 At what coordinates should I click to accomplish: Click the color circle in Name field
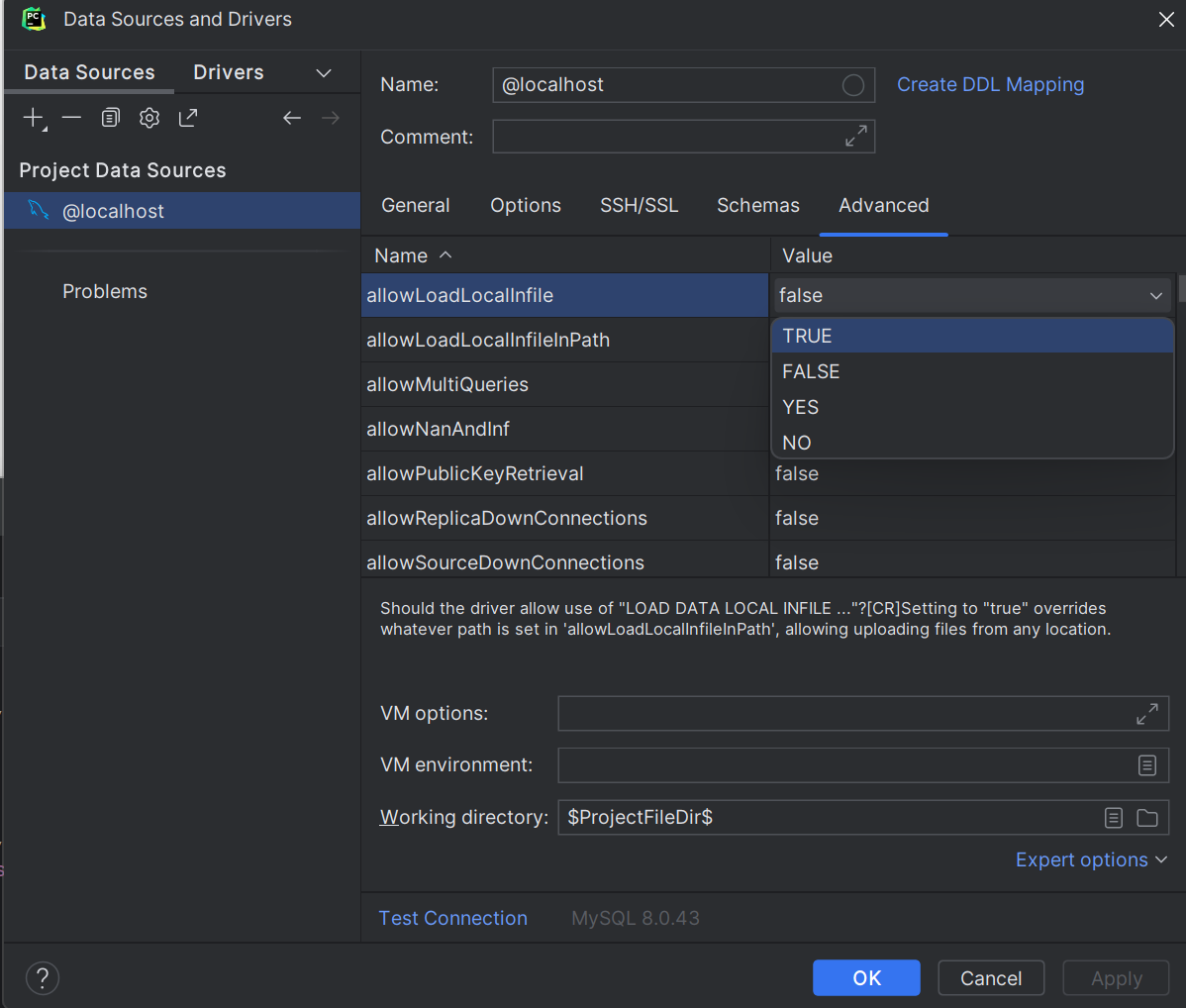pyautogui.click(x=853, y=85)
